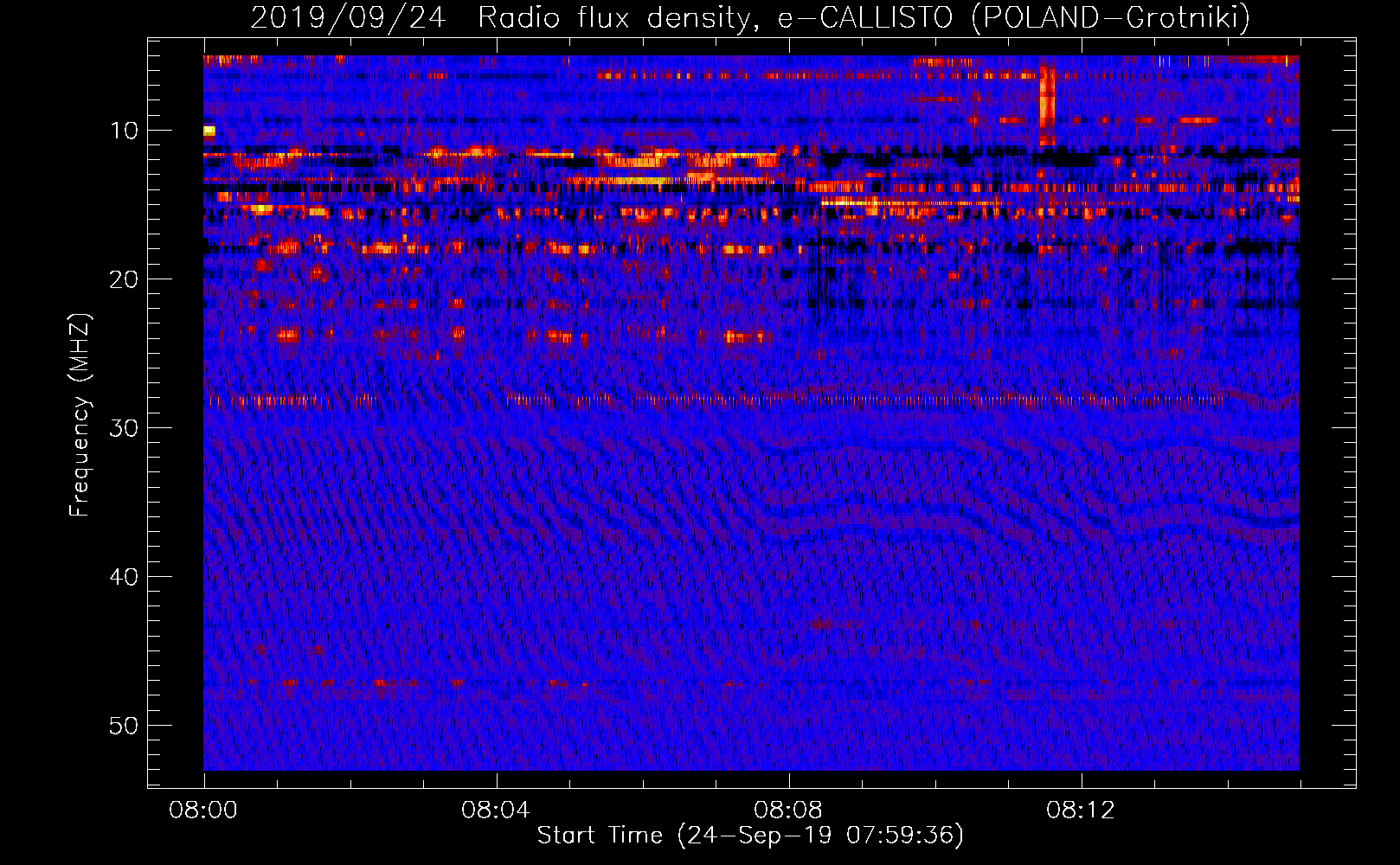
Task: Click the 20 MHz frequency tick label
Action: 125,279
